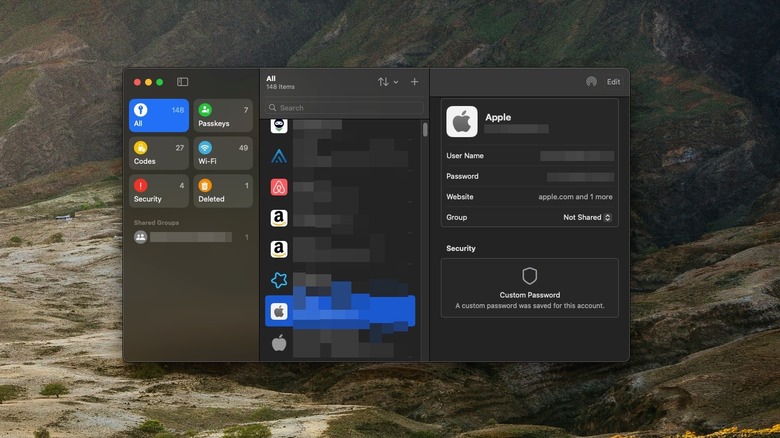Show saved Wi-Fi passwords

coord(223,153)
